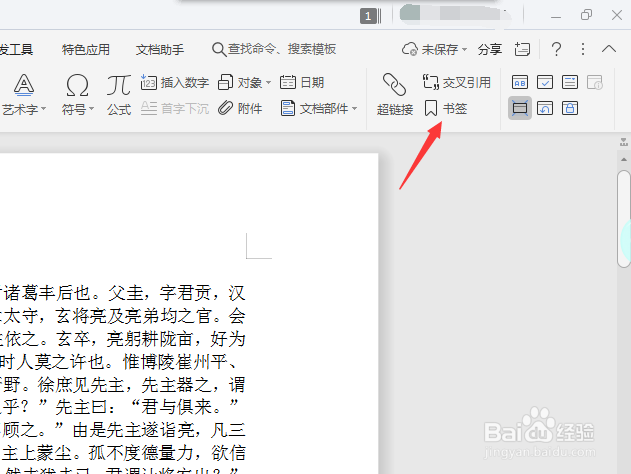Open the three-dot more options menu
Image resolution: width=631 pixels, height=474 pixels.
tap(583, 49)
